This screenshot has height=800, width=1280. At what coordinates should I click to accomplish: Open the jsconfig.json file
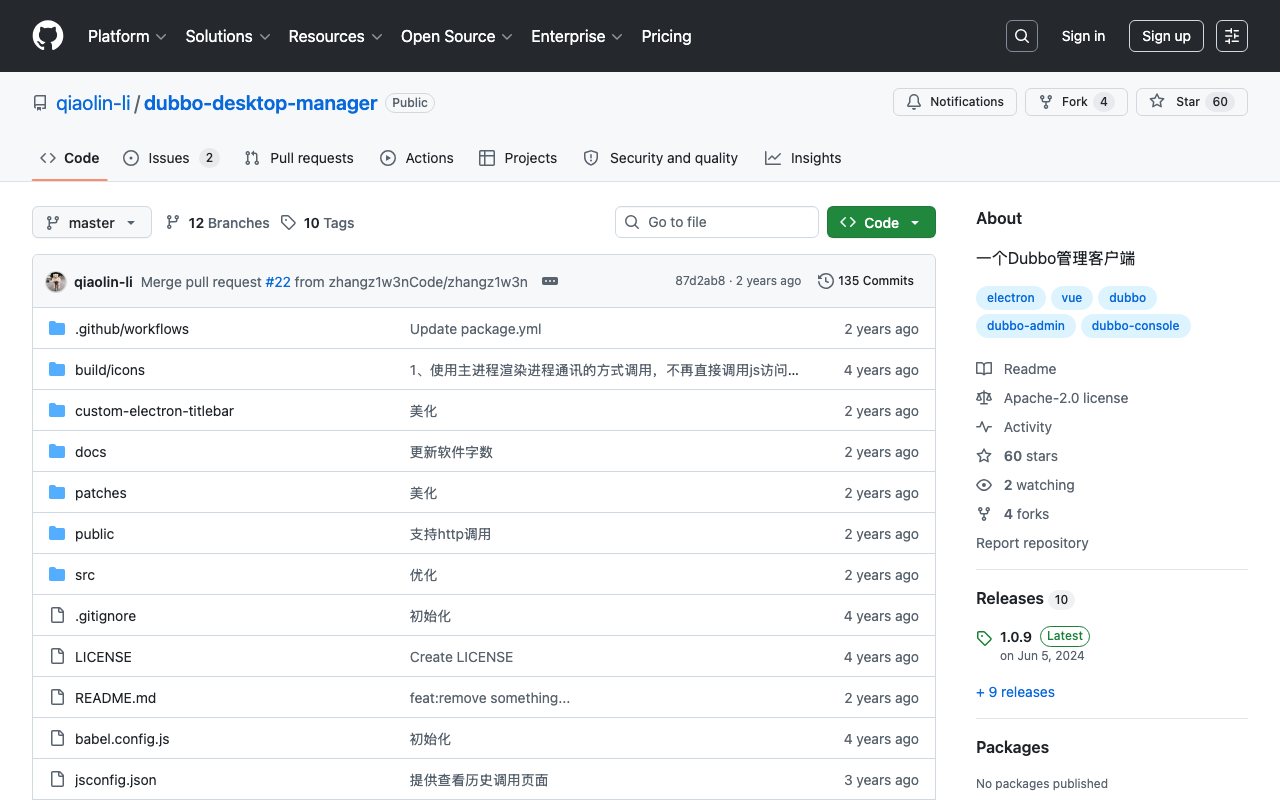(116, 780)
